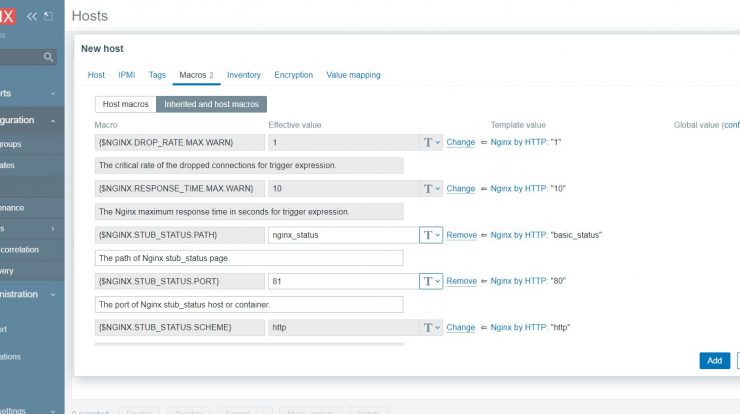Open type dropdown for RESPONSE_TIME.MAX.WARN macro
Image resolution: width=740 pixels, height=414 pixels.
coord(431,188)
